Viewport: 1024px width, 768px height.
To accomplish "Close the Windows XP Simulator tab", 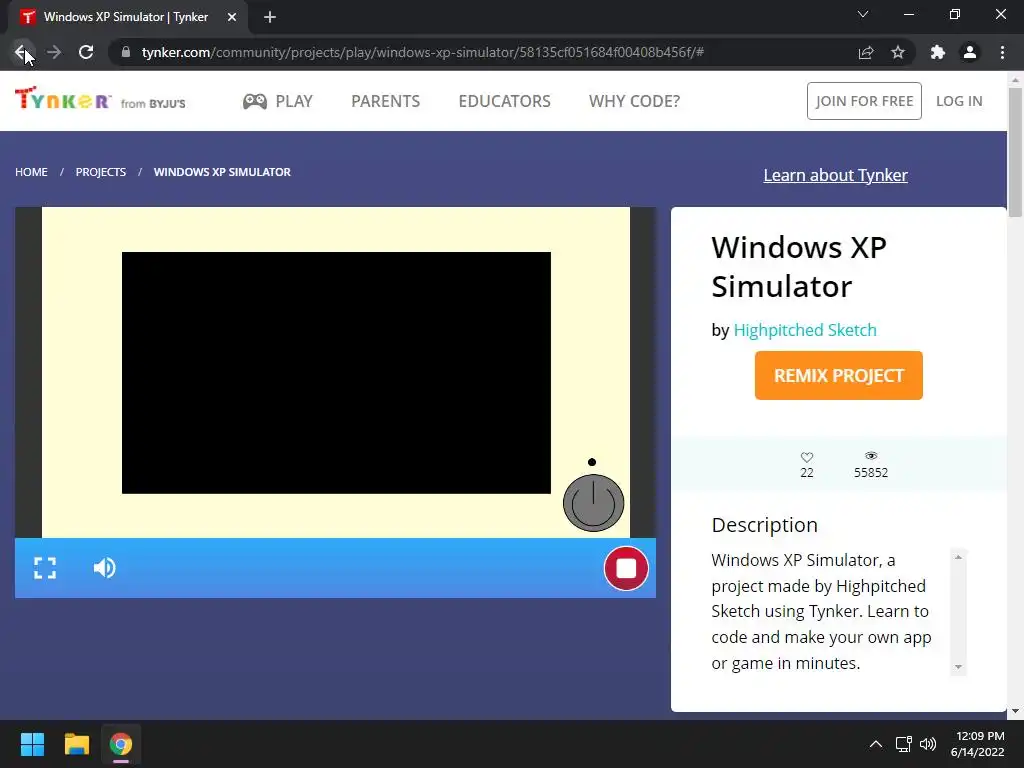I will coord(232,17).
